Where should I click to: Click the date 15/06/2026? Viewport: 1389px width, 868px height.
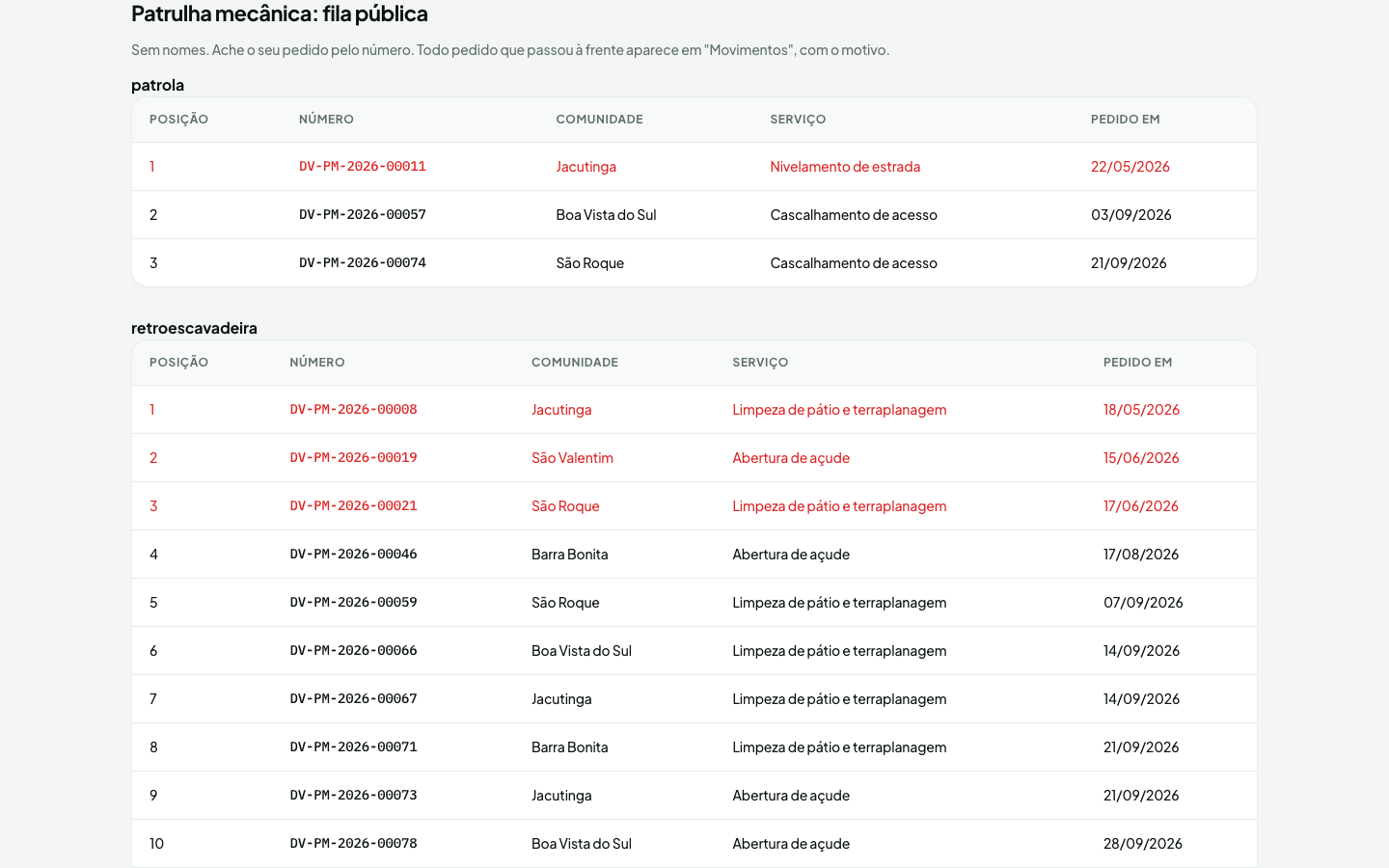[1141, 457]
